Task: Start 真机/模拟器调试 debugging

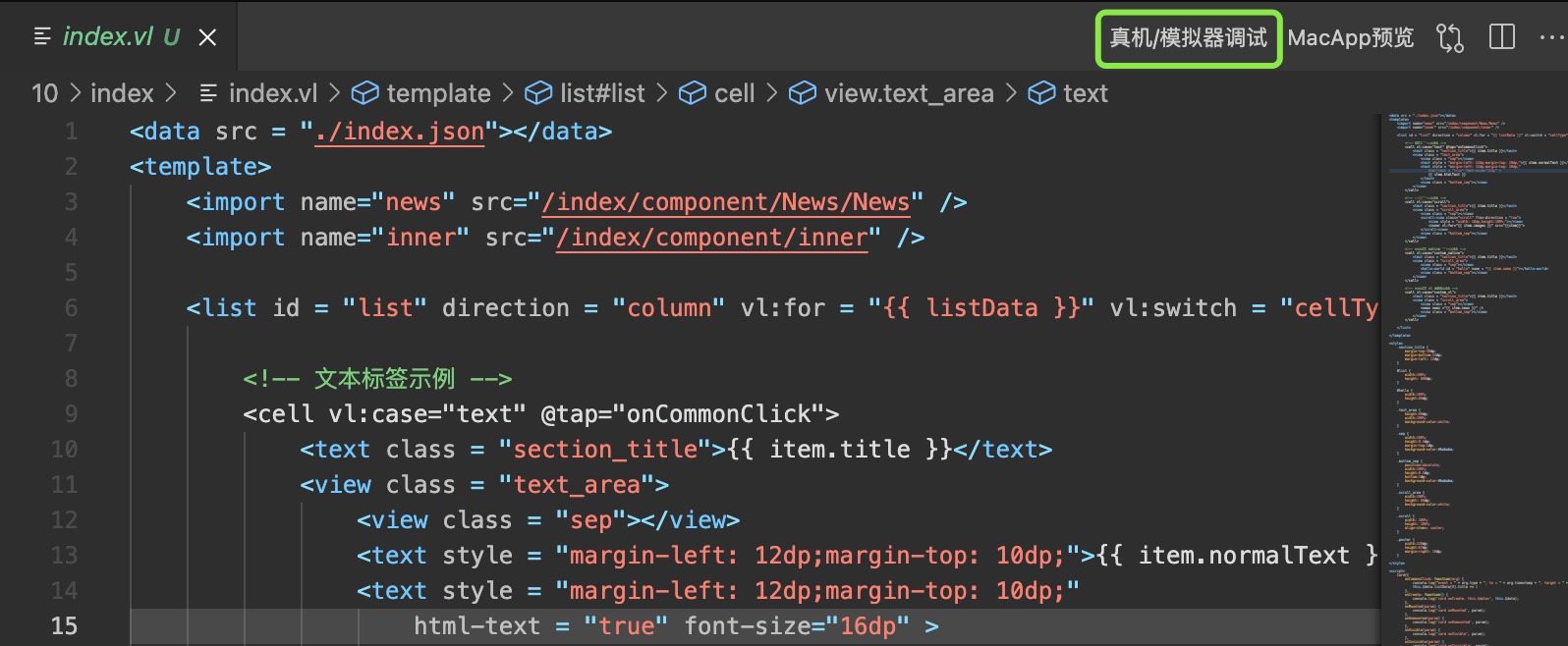Action: tap(1189, 38)
